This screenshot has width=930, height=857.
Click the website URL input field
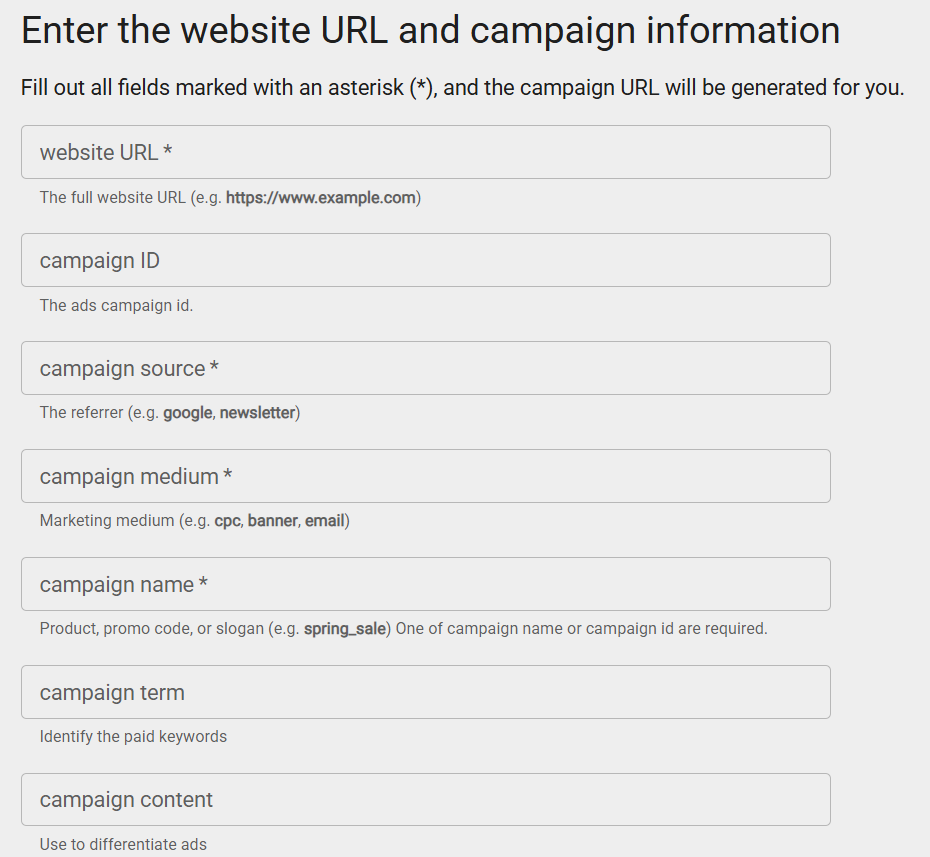pos(425,152)
